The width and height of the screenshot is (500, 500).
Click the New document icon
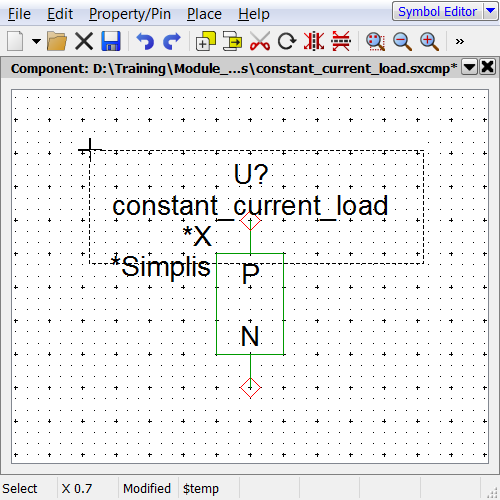tap(15, 41)
